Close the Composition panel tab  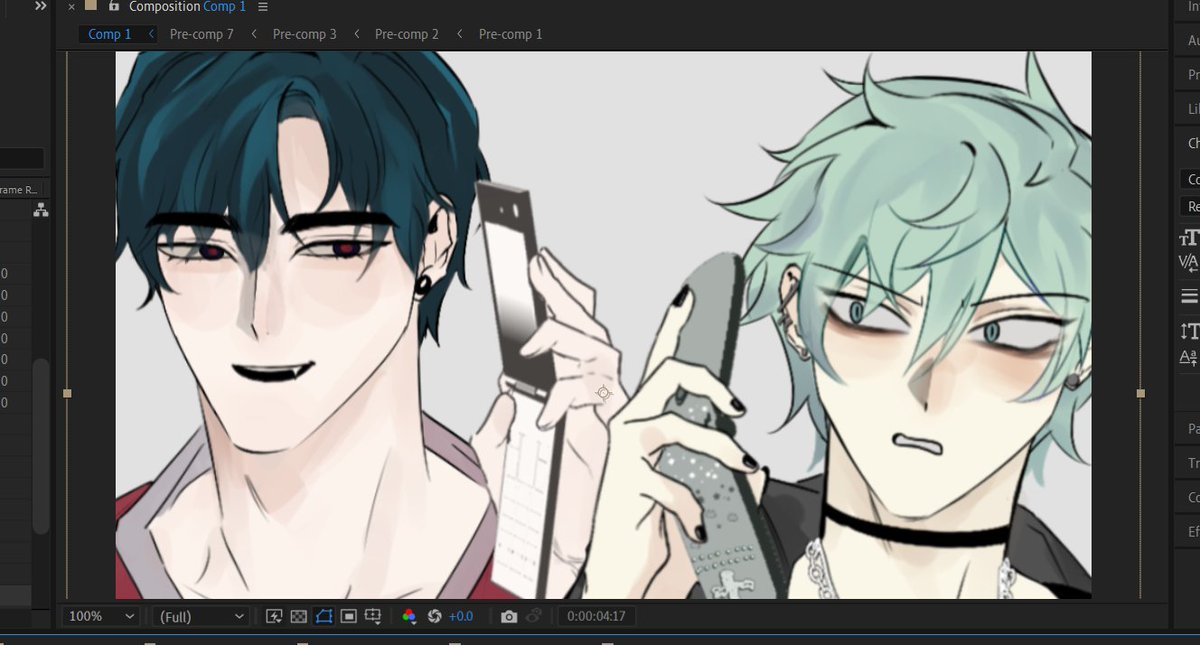[x=71, y=7]
